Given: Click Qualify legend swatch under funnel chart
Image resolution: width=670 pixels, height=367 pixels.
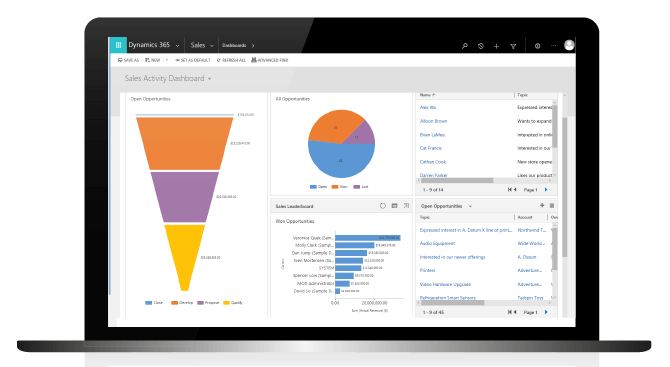Looking at the screenshot, I should [x=226, y=302].
